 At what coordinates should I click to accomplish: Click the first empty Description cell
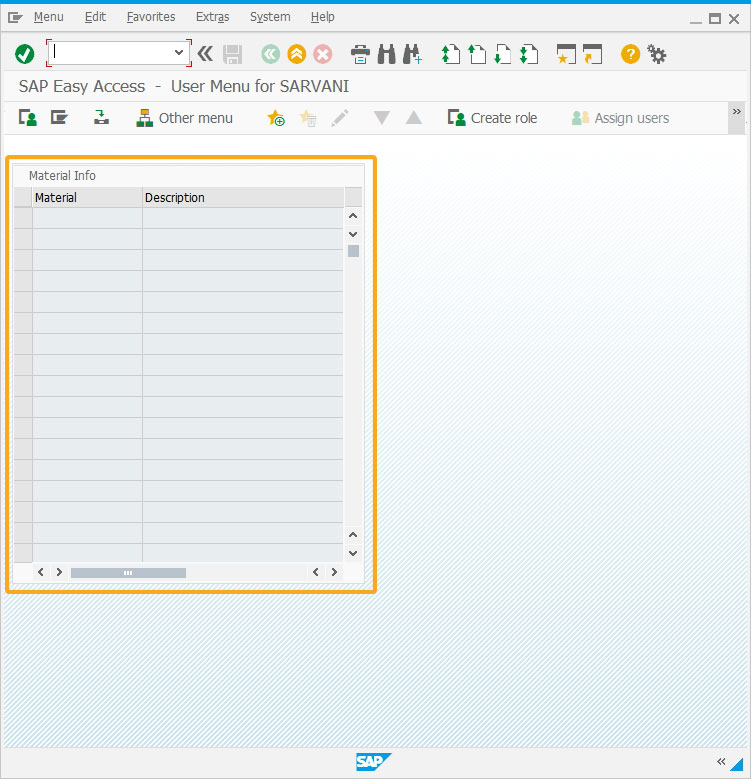(x=243, y=218)
